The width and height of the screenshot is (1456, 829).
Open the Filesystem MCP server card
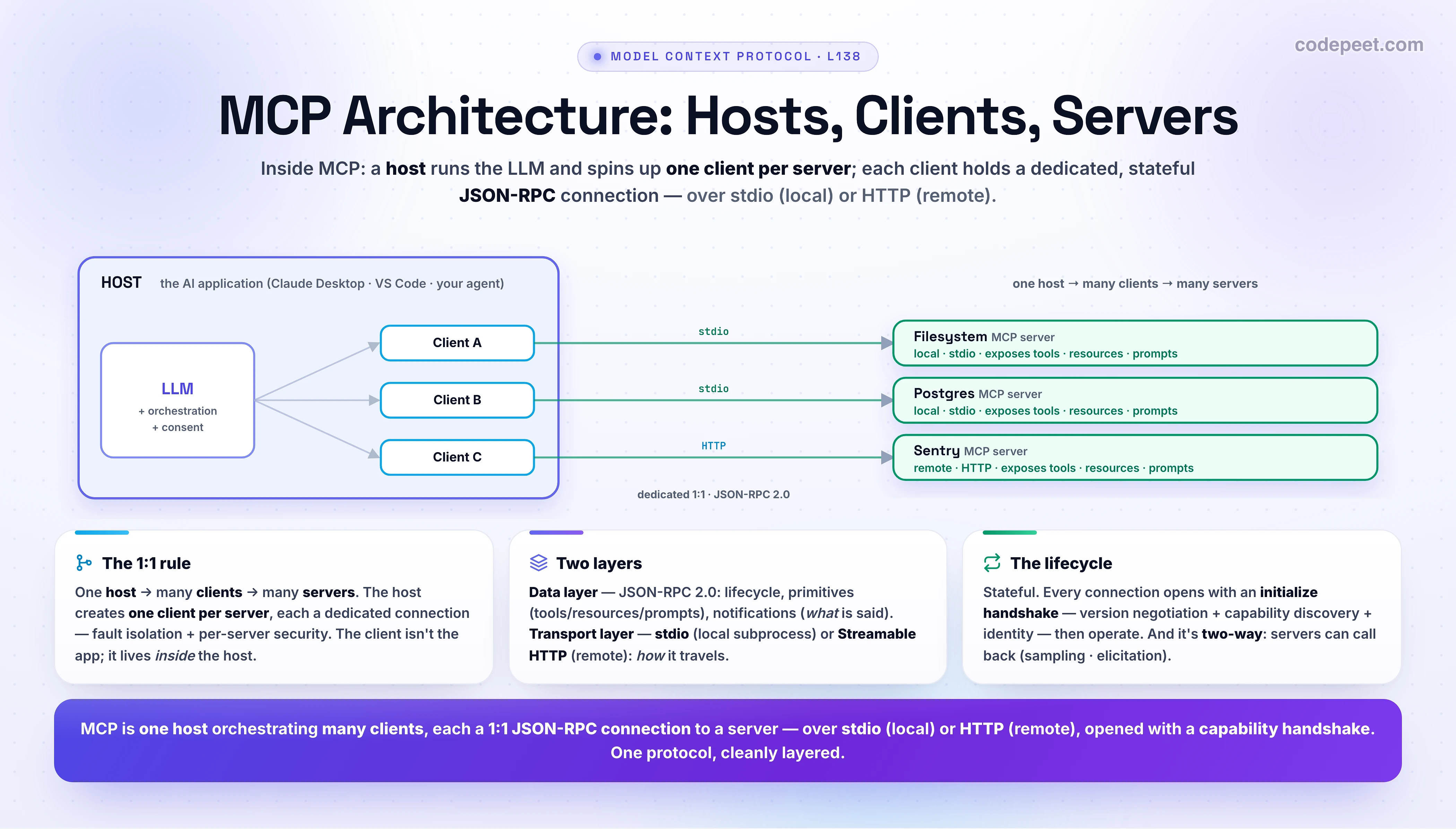tap(1135, 343)
